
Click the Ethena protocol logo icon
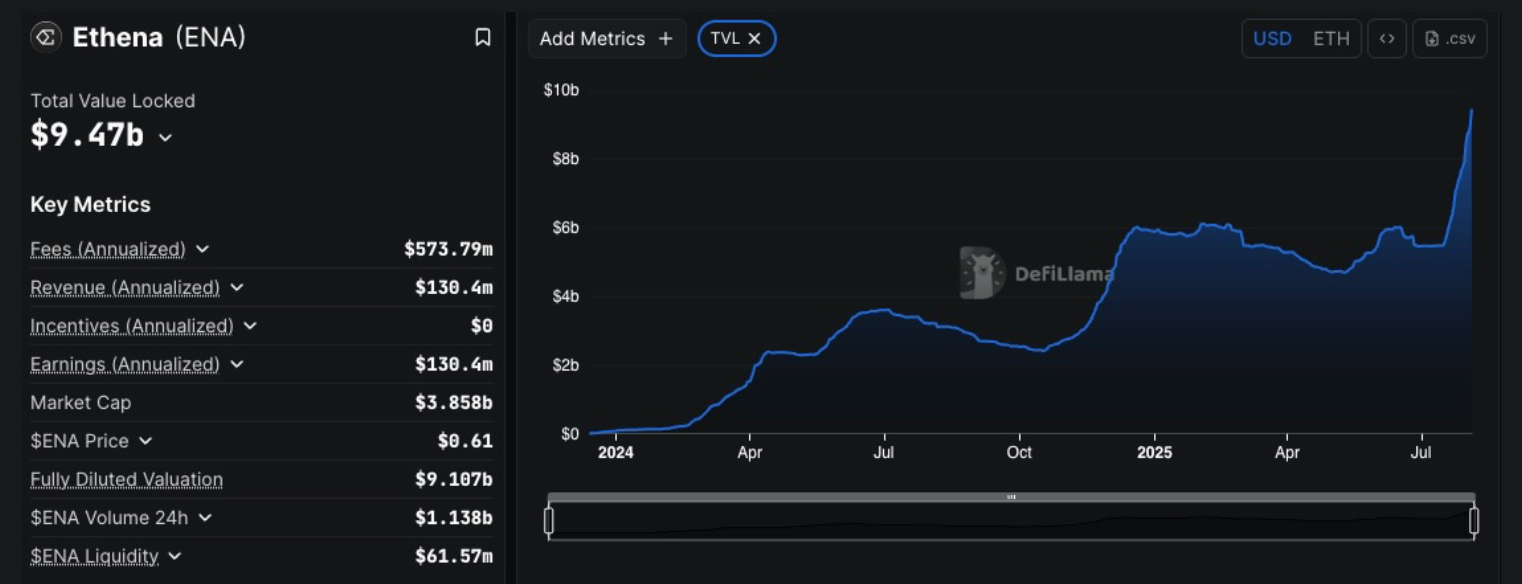point(46,38)
